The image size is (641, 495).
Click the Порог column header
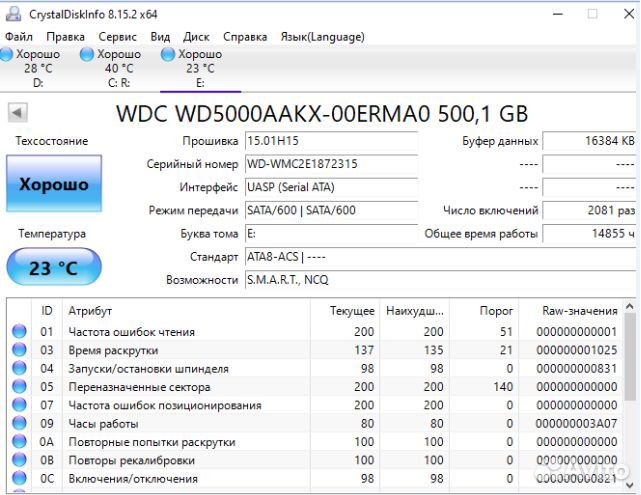pos(484,311)
